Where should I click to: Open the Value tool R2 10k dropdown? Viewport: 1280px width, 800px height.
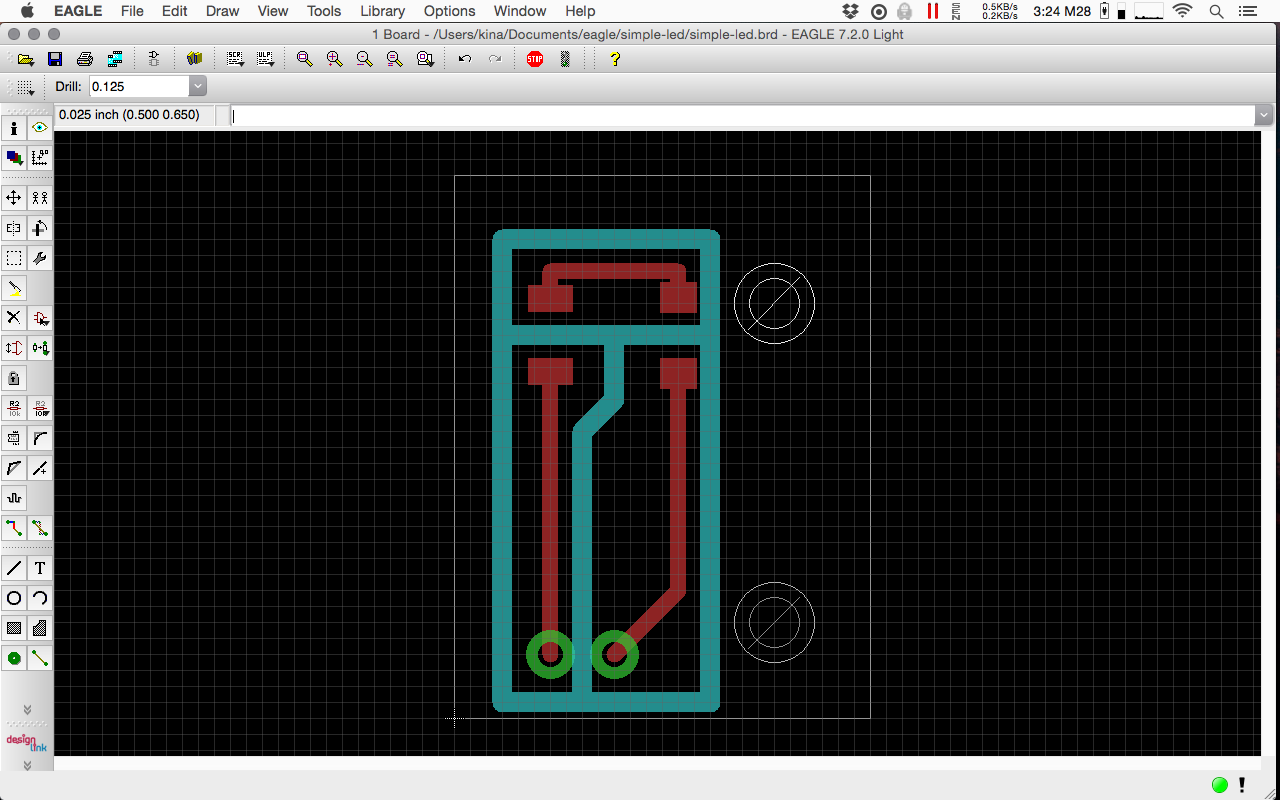pos(40,408)
